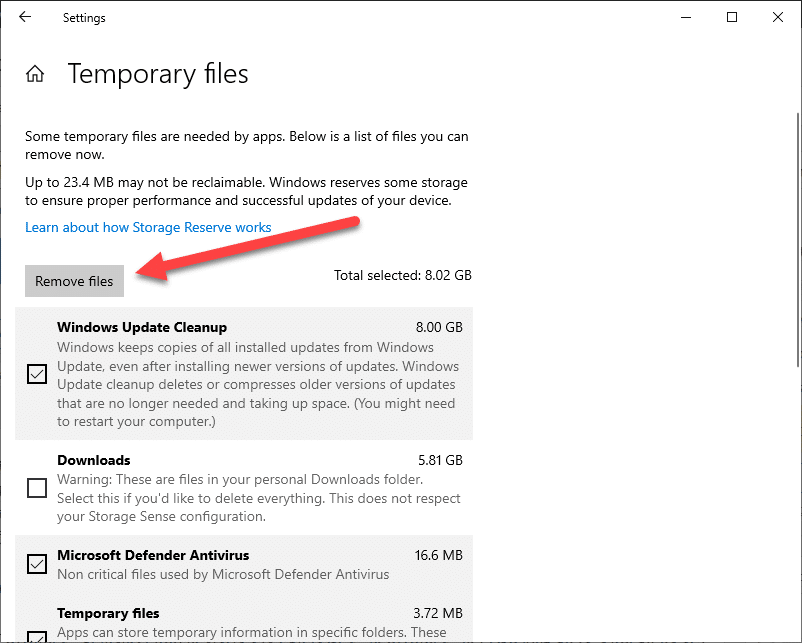Uncheck the Windows Update Cleanup checkbox
Image resolution: width=802 pixels, height=643 pixels.
pos(37,375)
